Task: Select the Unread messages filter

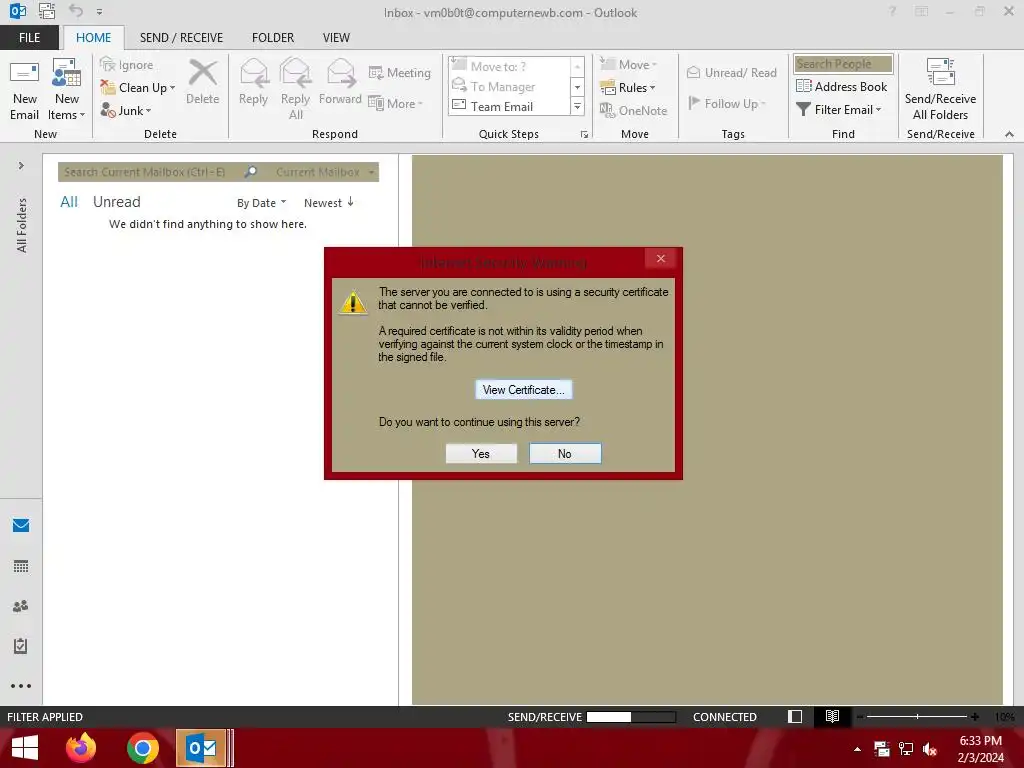Action: tap(116, 202)
